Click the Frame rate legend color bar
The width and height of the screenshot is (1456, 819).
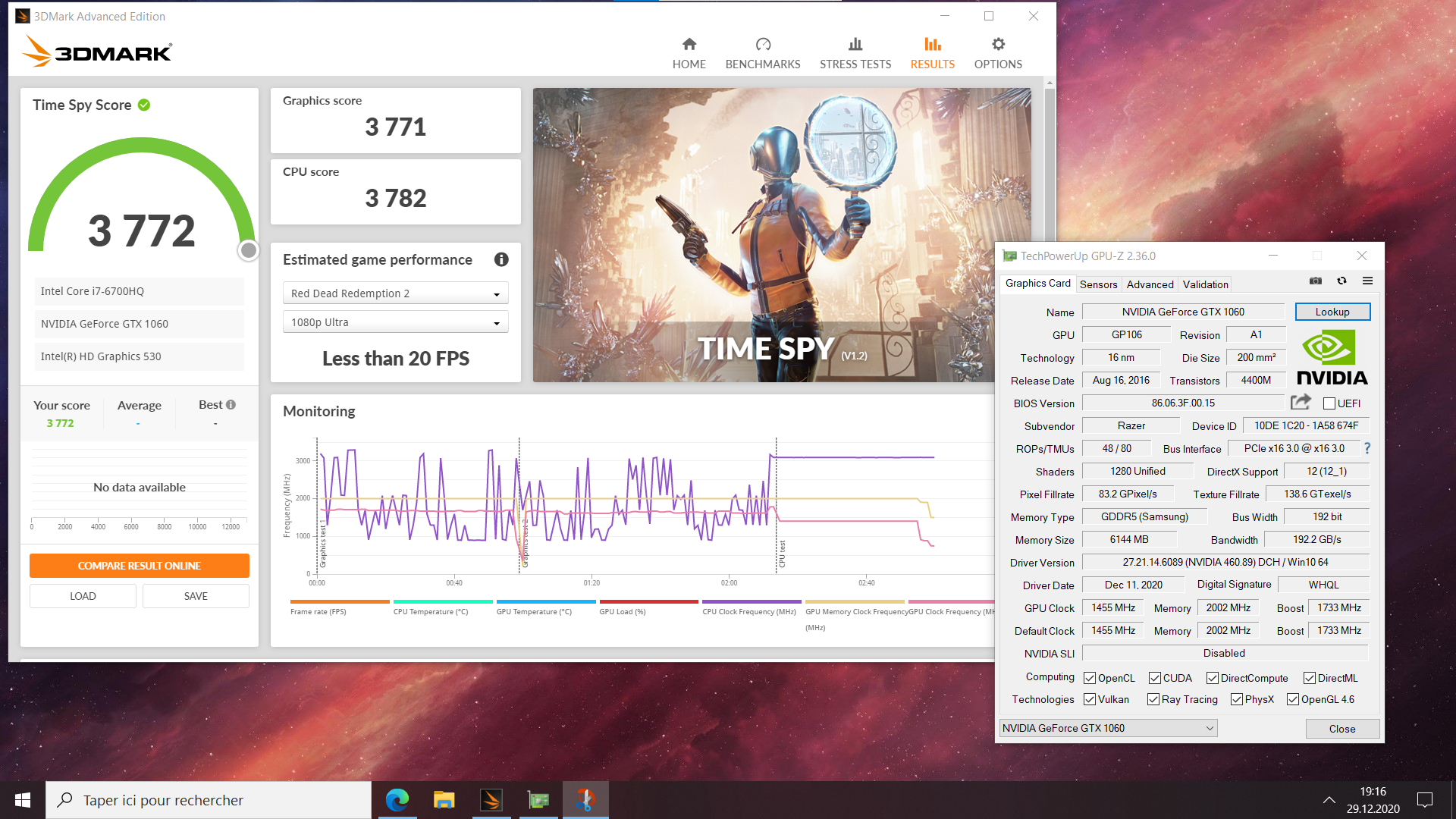click(x=340, y=601)
